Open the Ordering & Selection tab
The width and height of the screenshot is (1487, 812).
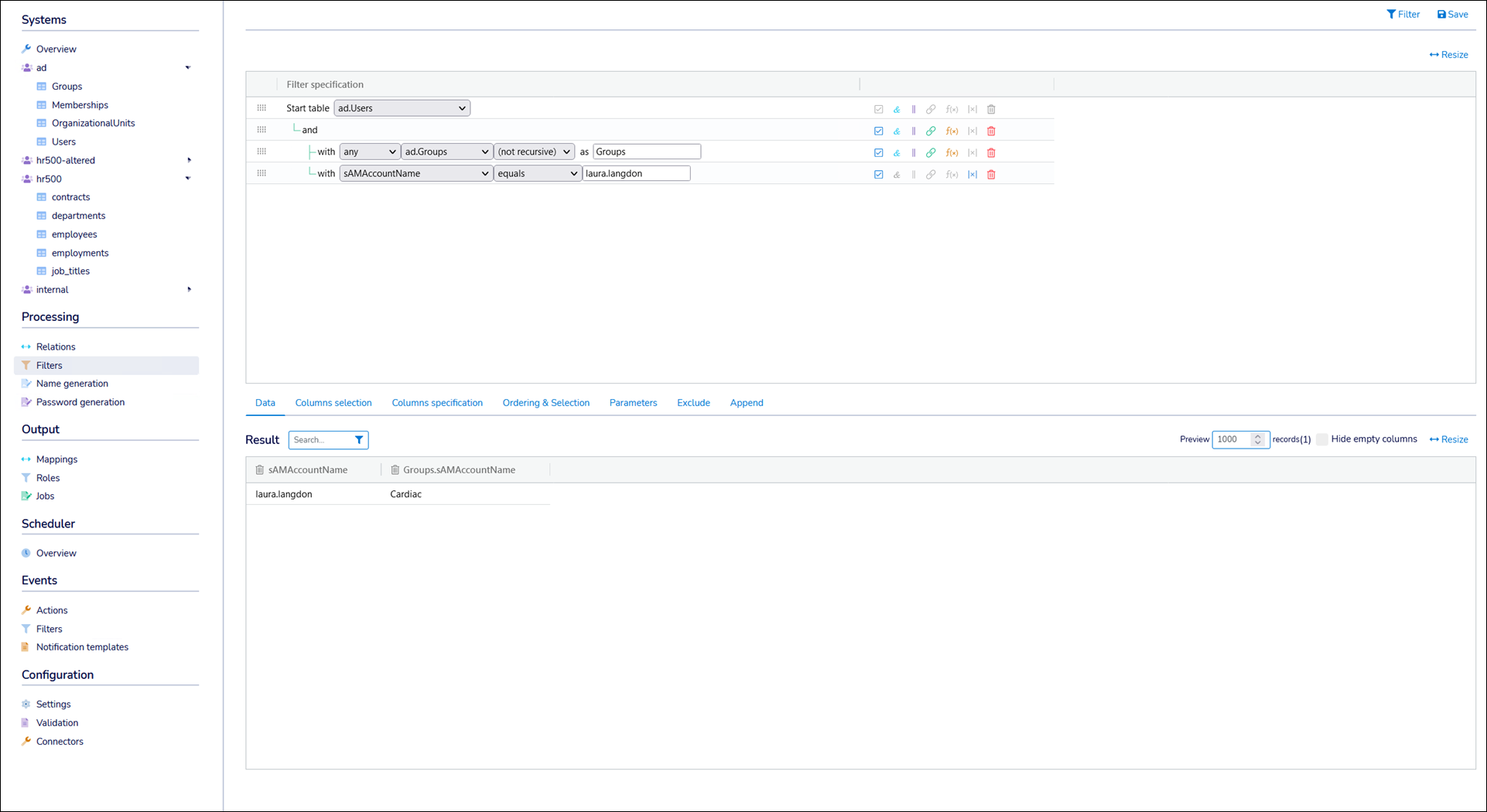point(545,403)
